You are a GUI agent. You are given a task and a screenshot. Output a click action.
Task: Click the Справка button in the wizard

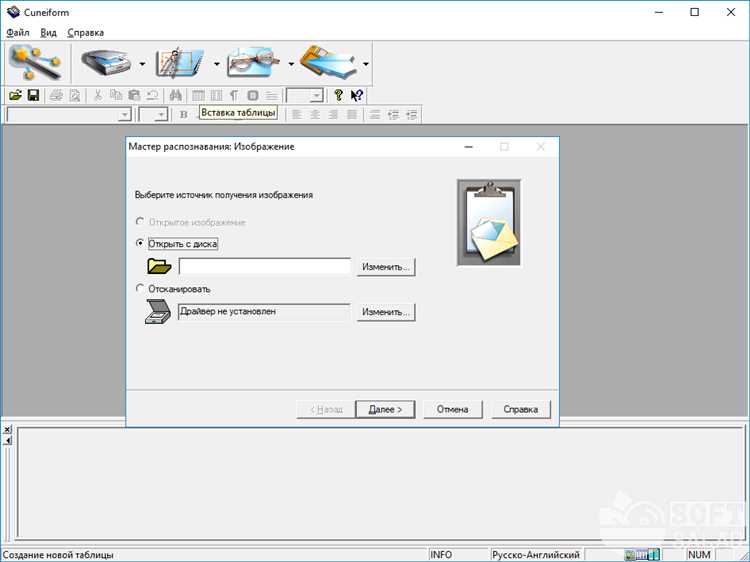(x=521, y=409)
